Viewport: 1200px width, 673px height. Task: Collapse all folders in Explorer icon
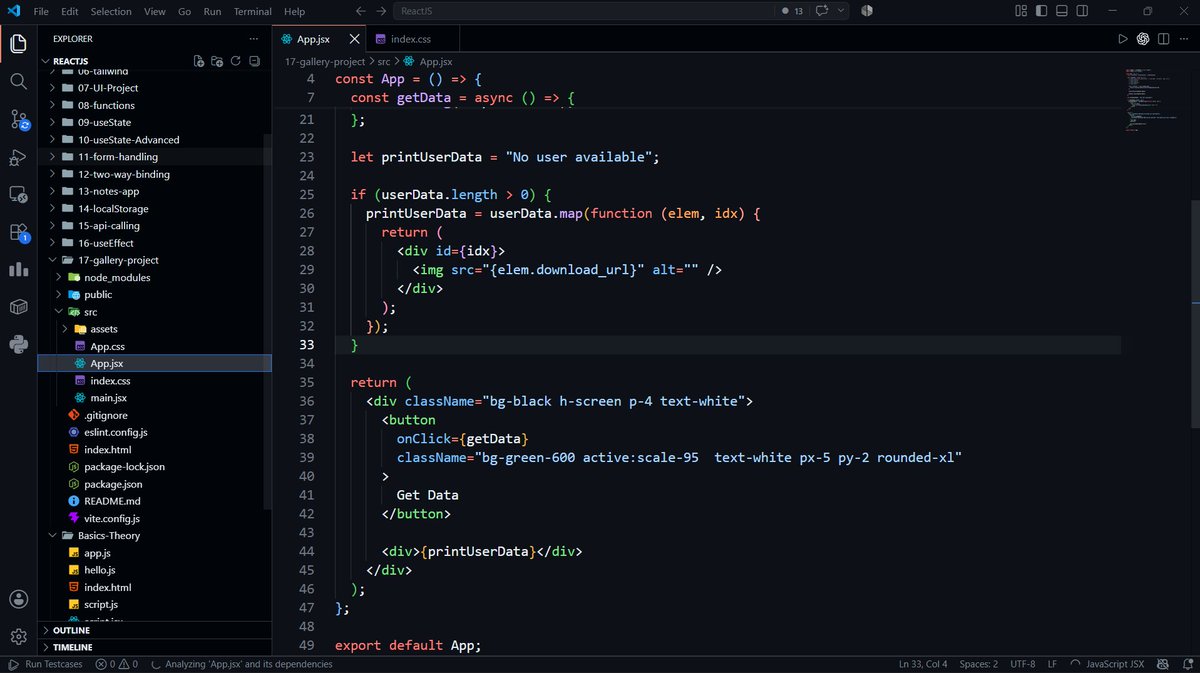pos(253,61)
